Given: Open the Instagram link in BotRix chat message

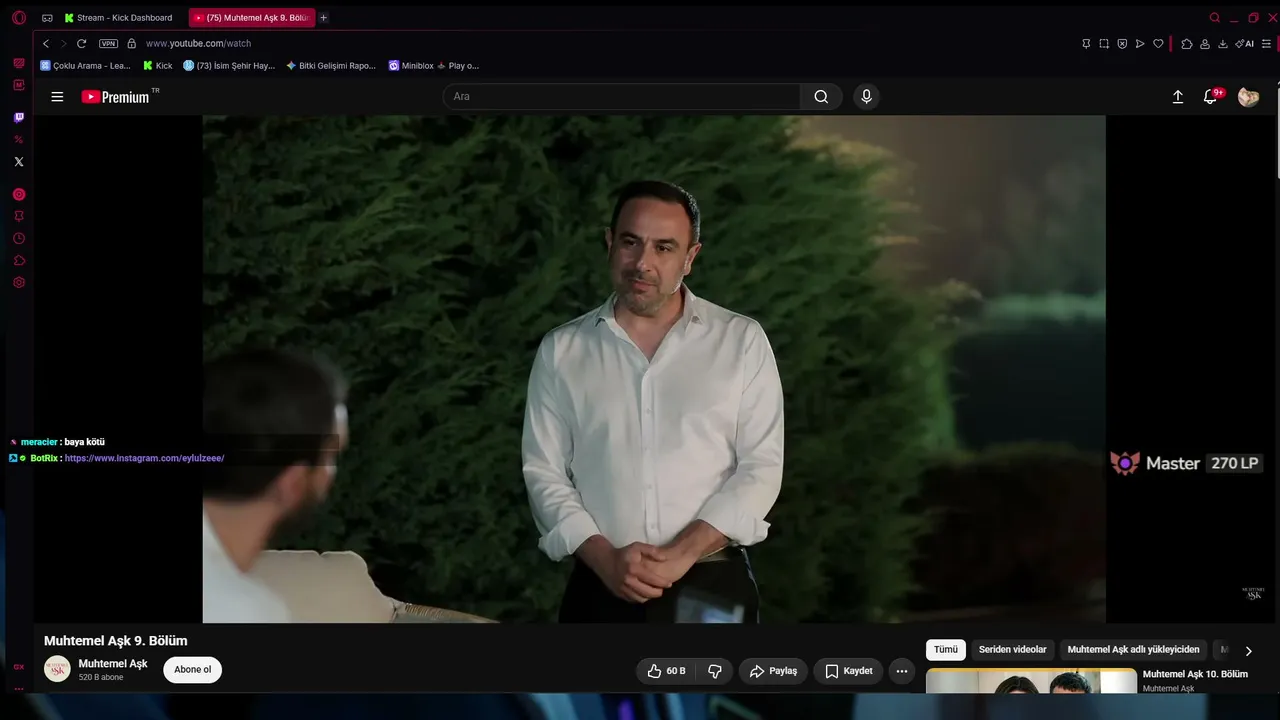Looking at the screenshot, I should (144, 458).
